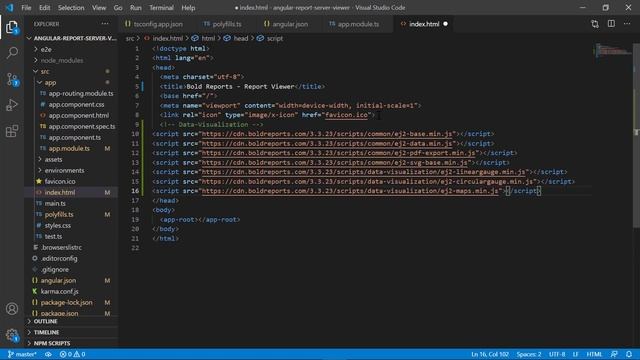The height and width of the screenshot is (360, 640).
Task: Open the File menu
Action: tap(26, 8)
